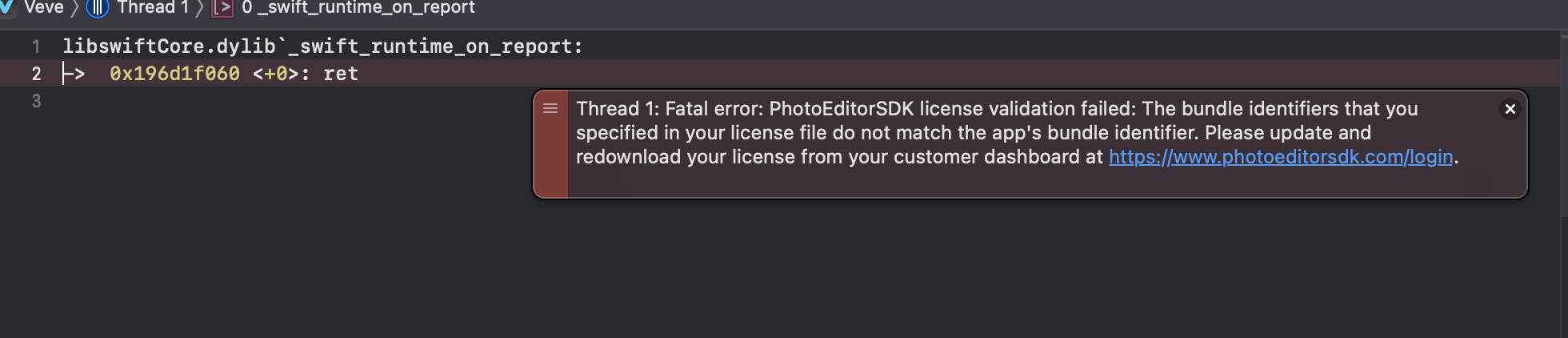Open the Veve breadcrumb item
This screenshot has height=338, width=1568.
coord(44,7)
